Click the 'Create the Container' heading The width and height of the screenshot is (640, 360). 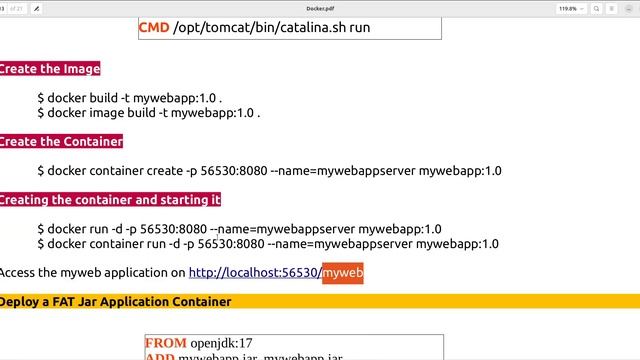click(x=61, y=141)
